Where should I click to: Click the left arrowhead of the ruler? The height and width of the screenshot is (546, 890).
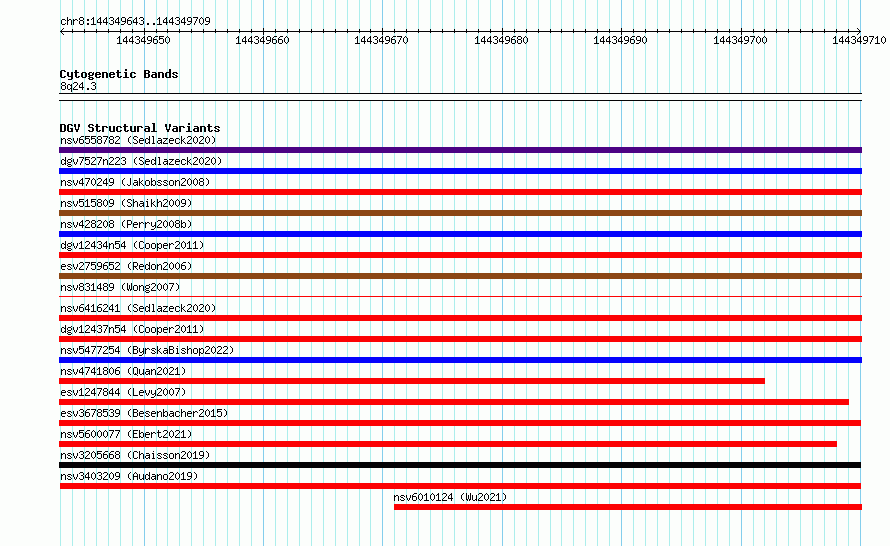point(62,31)
